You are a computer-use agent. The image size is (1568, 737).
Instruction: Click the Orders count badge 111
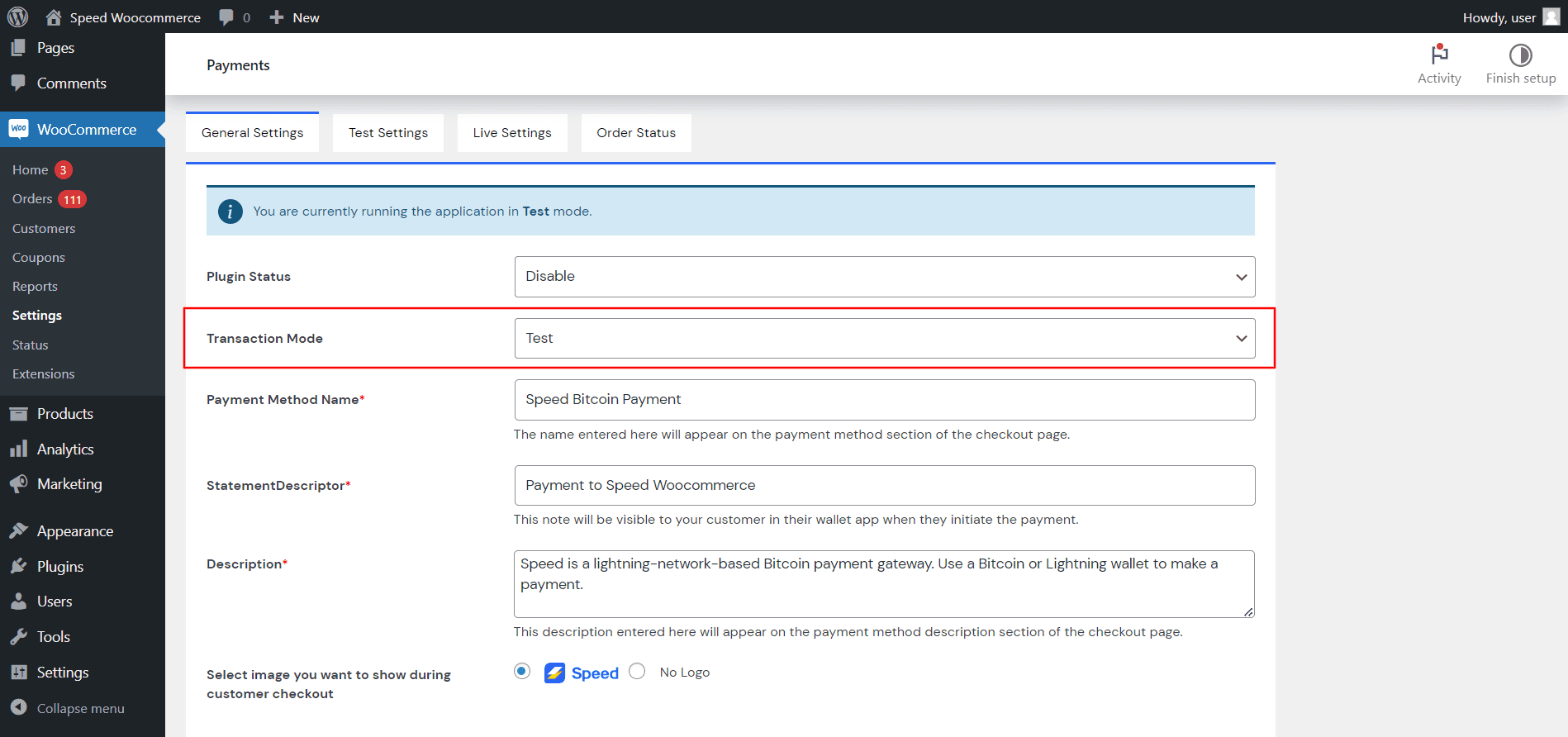pos(73,199)
